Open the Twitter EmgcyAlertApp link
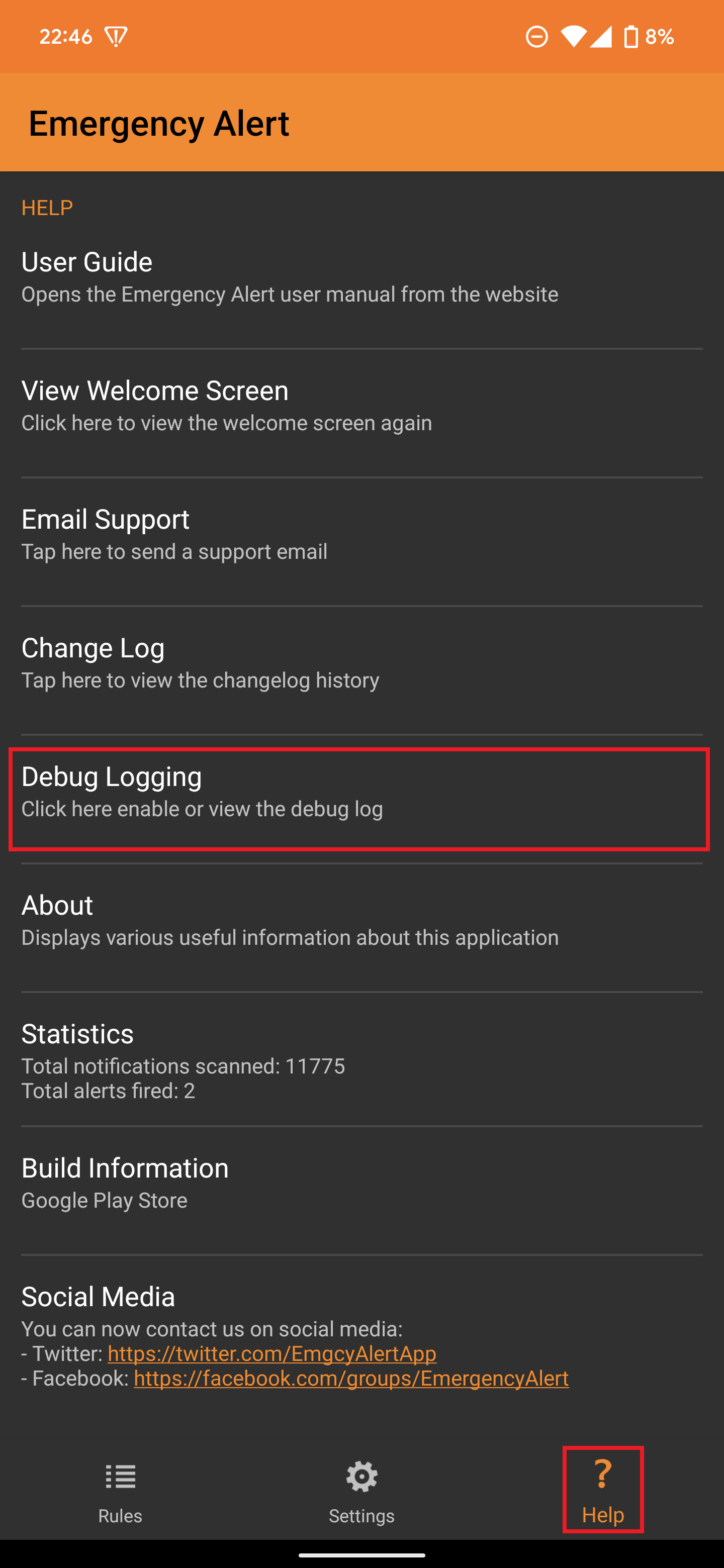This screenshot has width=724, height=1568. 272,1353
